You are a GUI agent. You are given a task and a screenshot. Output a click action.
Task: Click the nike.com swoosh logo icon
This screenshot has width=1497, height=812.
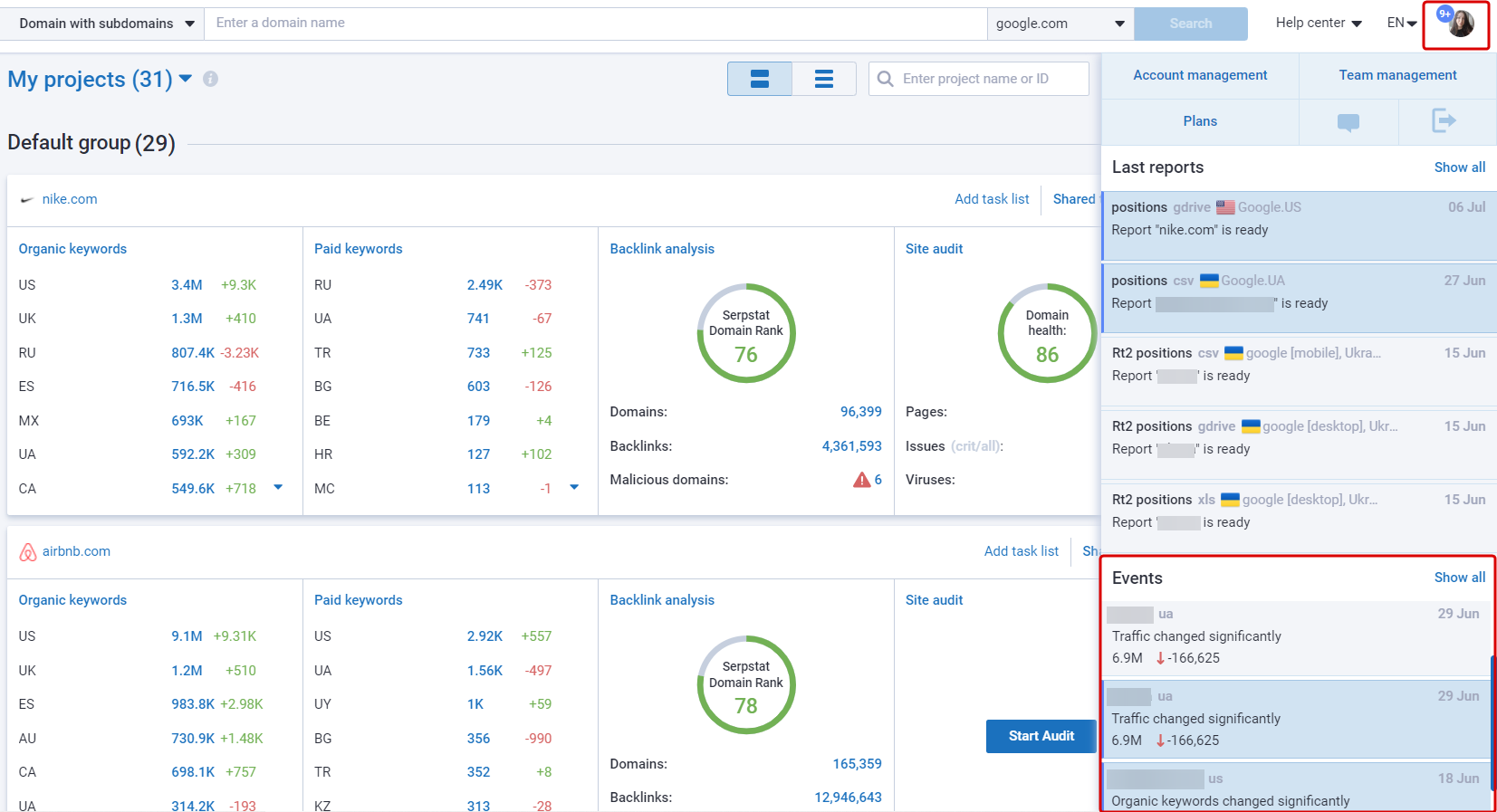click(x=27, y=200)
